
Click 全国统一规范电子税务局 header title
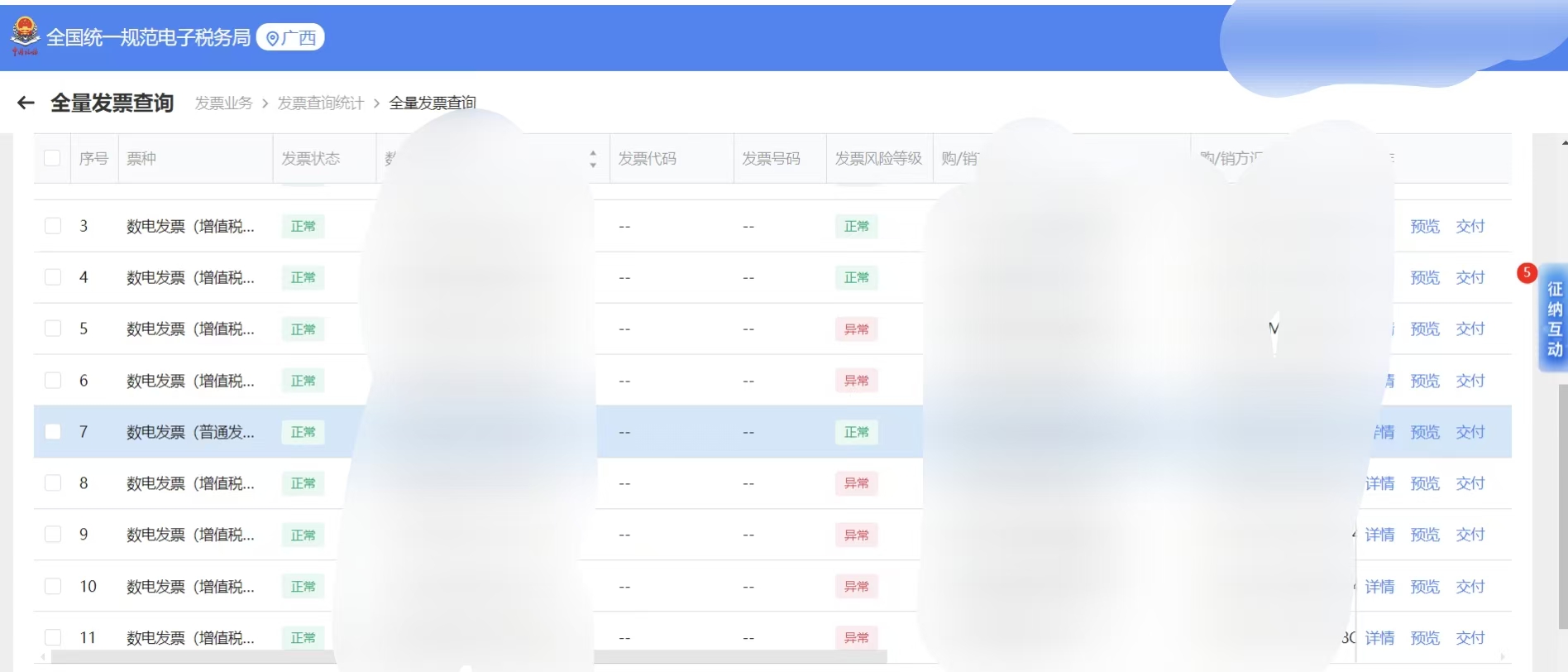149,37
